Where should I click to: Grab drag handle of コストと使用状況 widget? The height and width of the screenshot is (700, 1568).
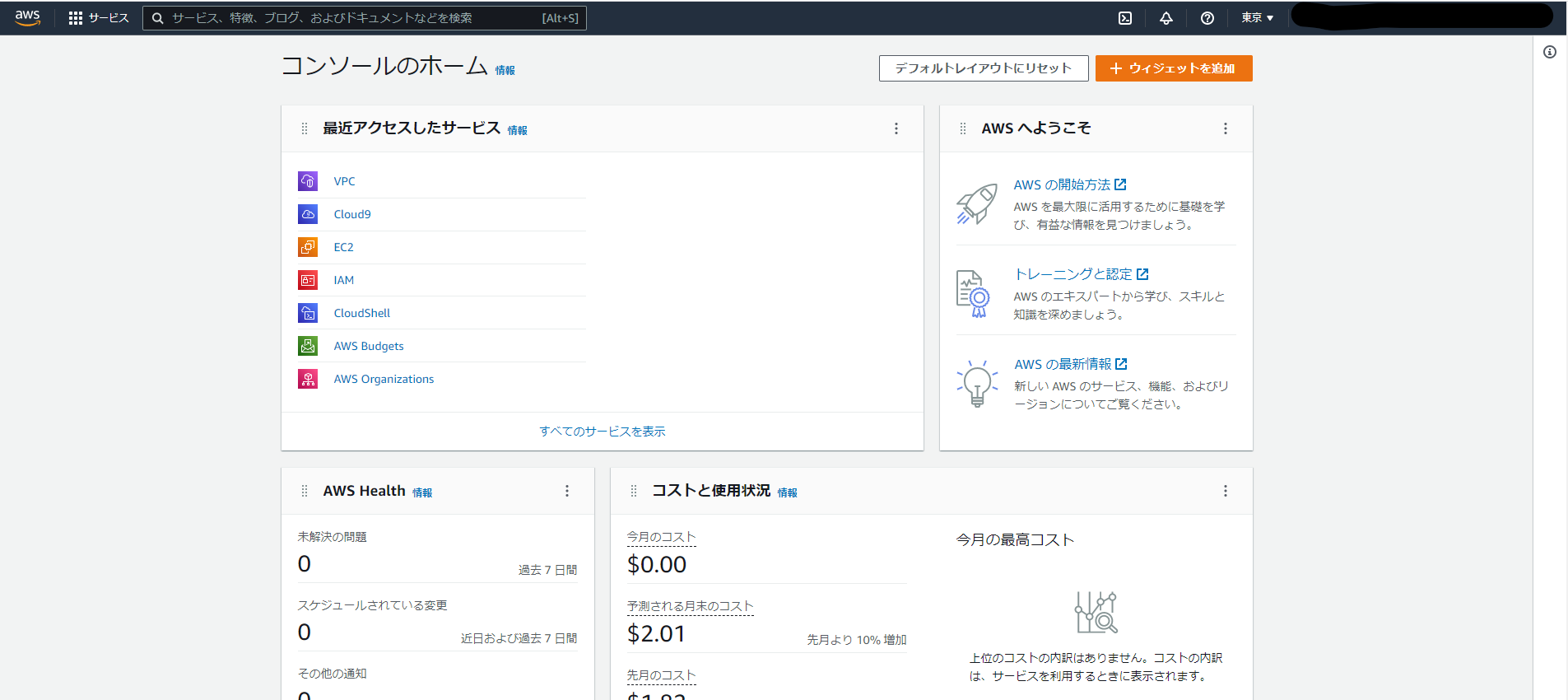(634, 491)
